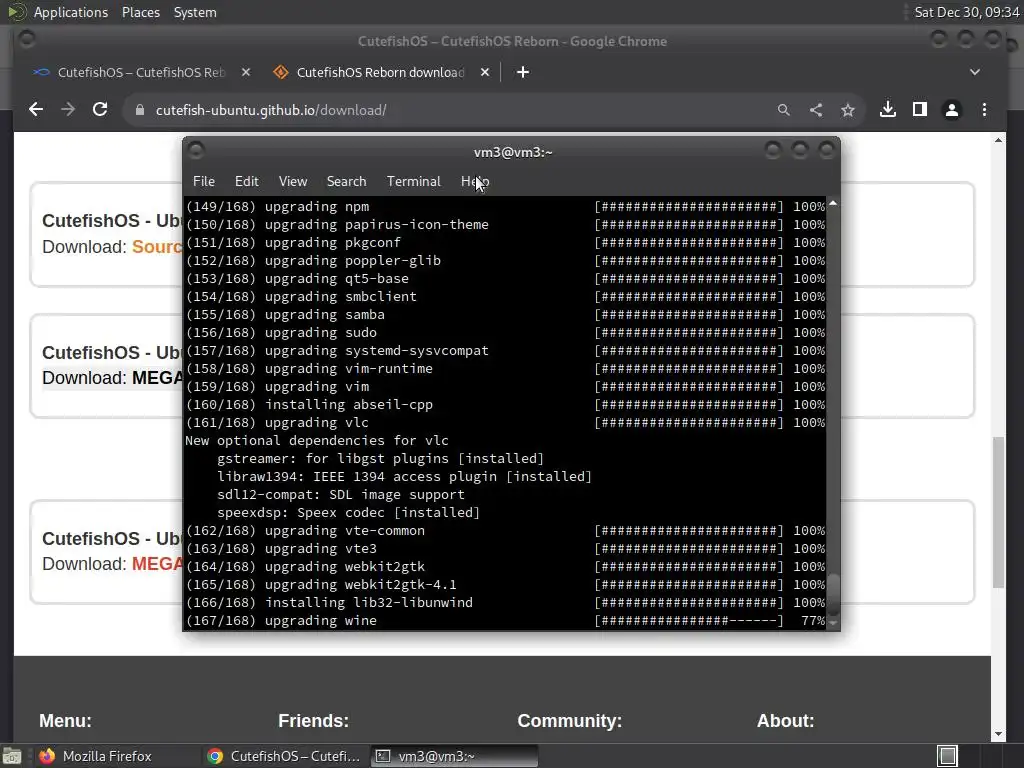
Task: Click the Menu: footer heading
Action: [x=65, y=721]
